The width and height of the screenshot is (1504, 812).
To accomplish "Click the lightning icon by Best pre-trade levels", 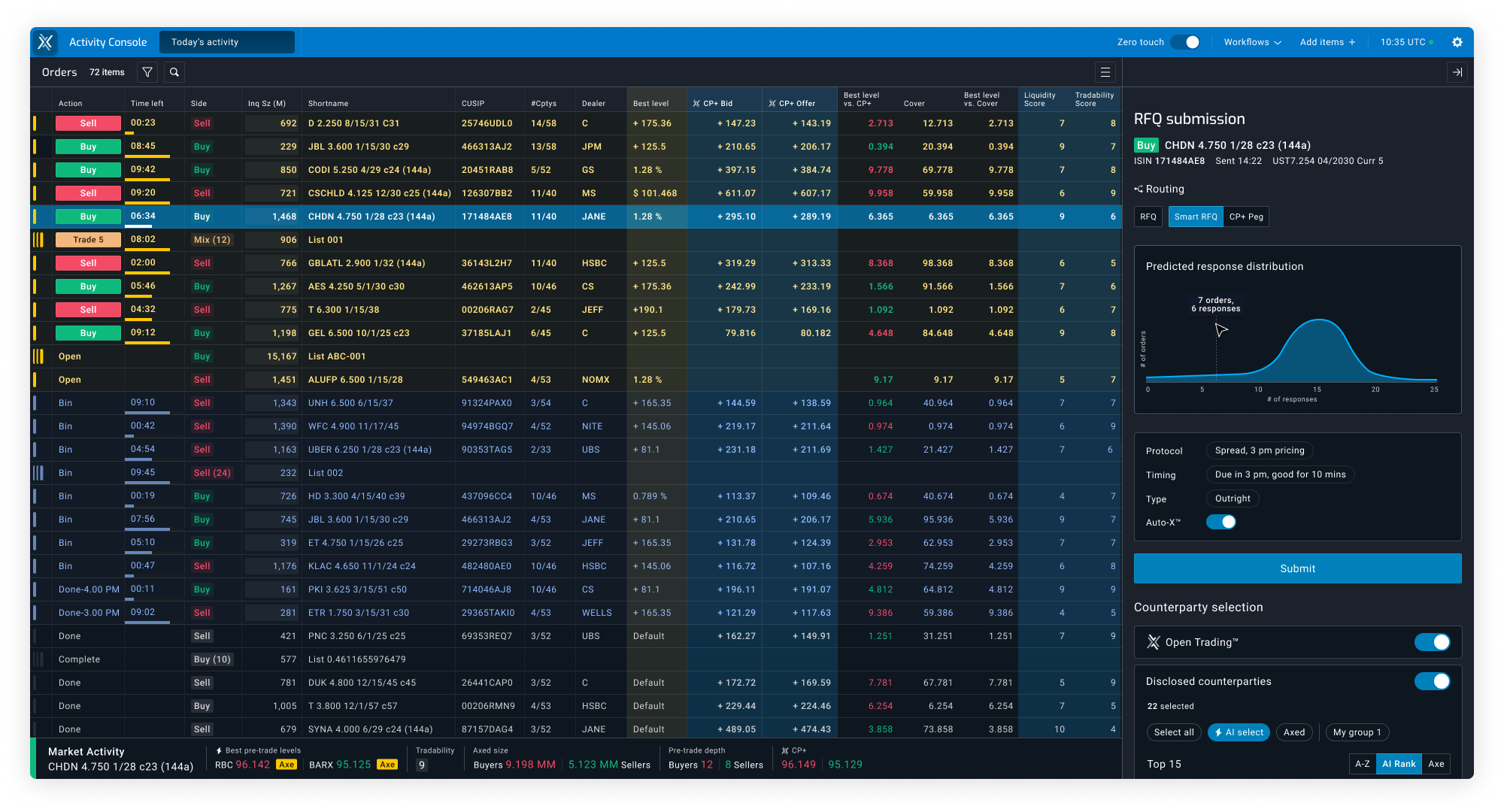I will click(x=219, y=750).
